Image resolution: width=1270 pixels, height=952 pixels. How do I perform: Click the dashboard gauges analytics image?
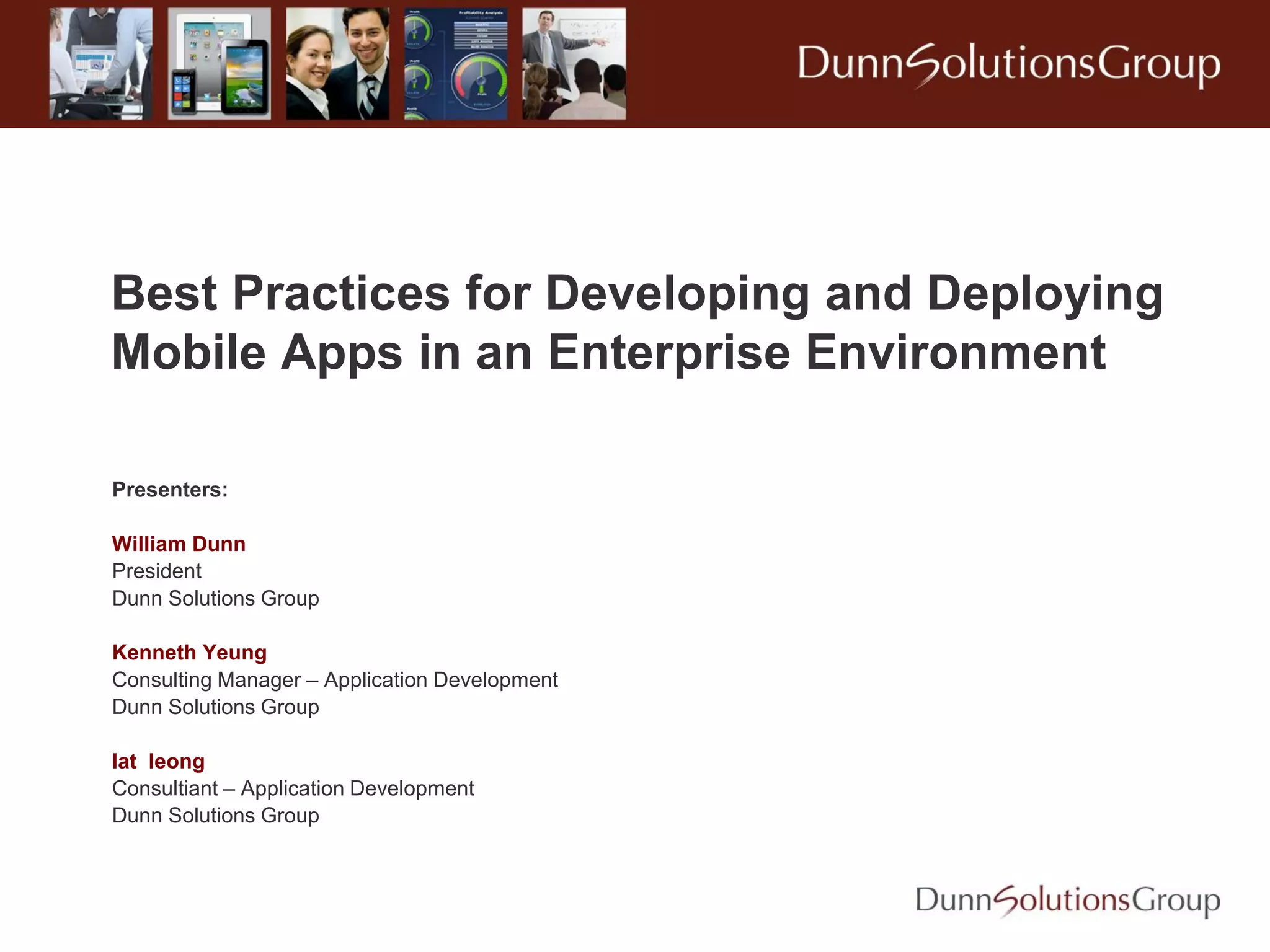point(456,64)
